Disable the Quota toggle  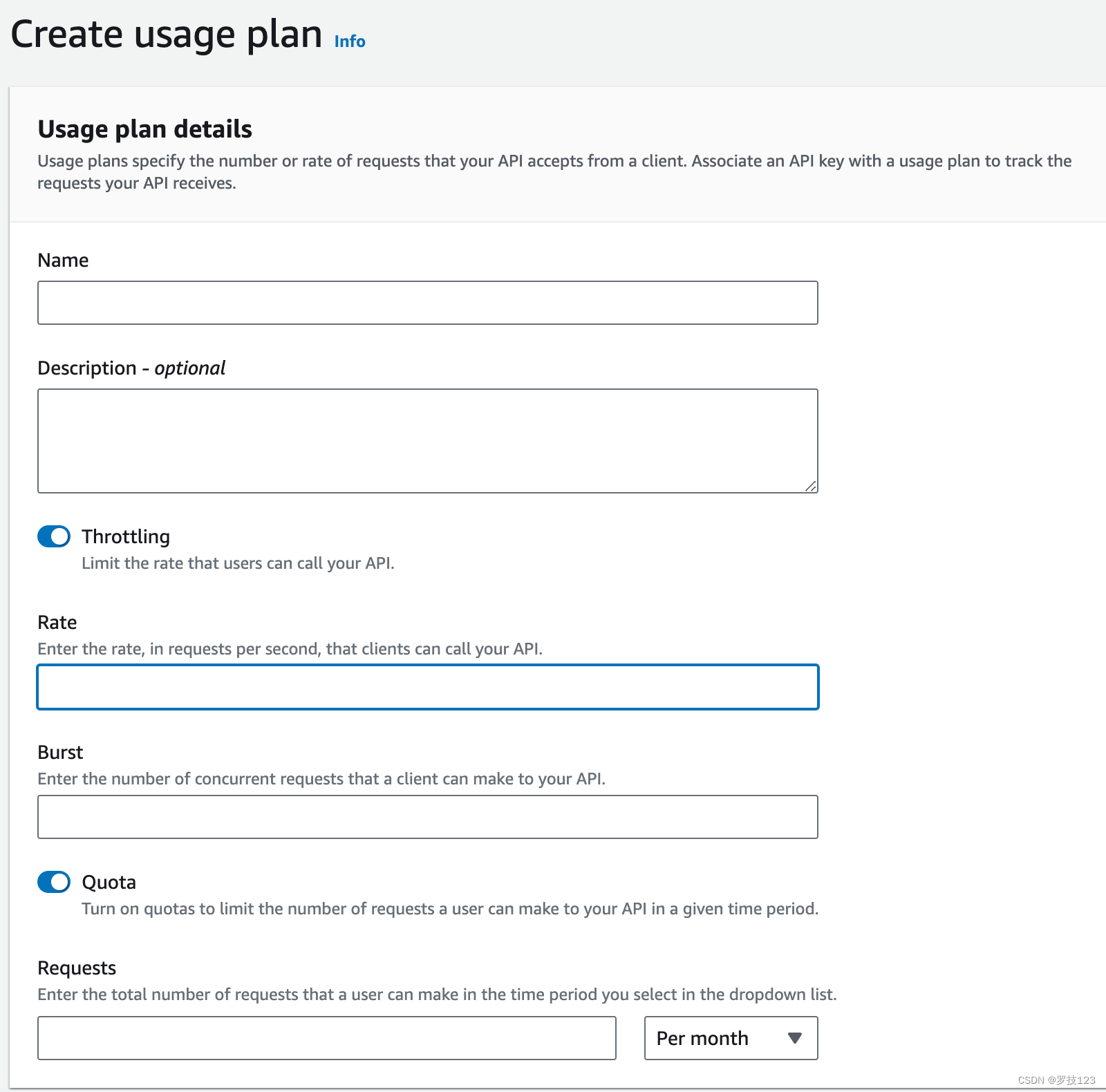click(54, 882)
